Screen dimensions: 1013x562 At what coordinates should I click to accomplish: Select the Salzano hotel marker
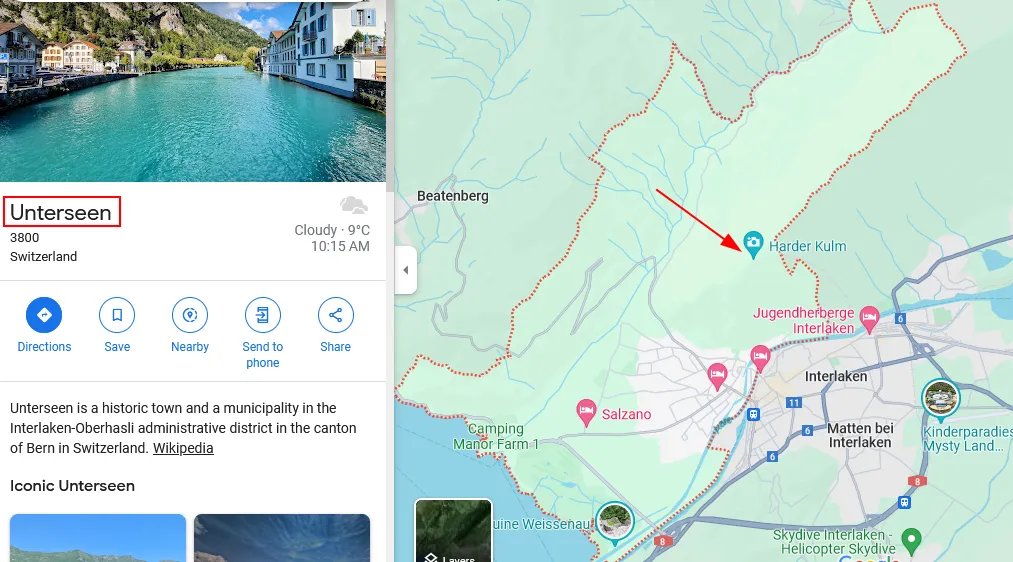586,413
